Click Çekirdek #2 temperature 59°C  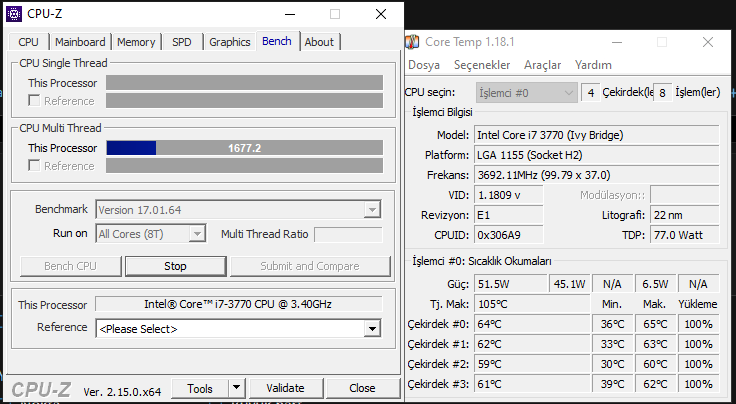532,364
